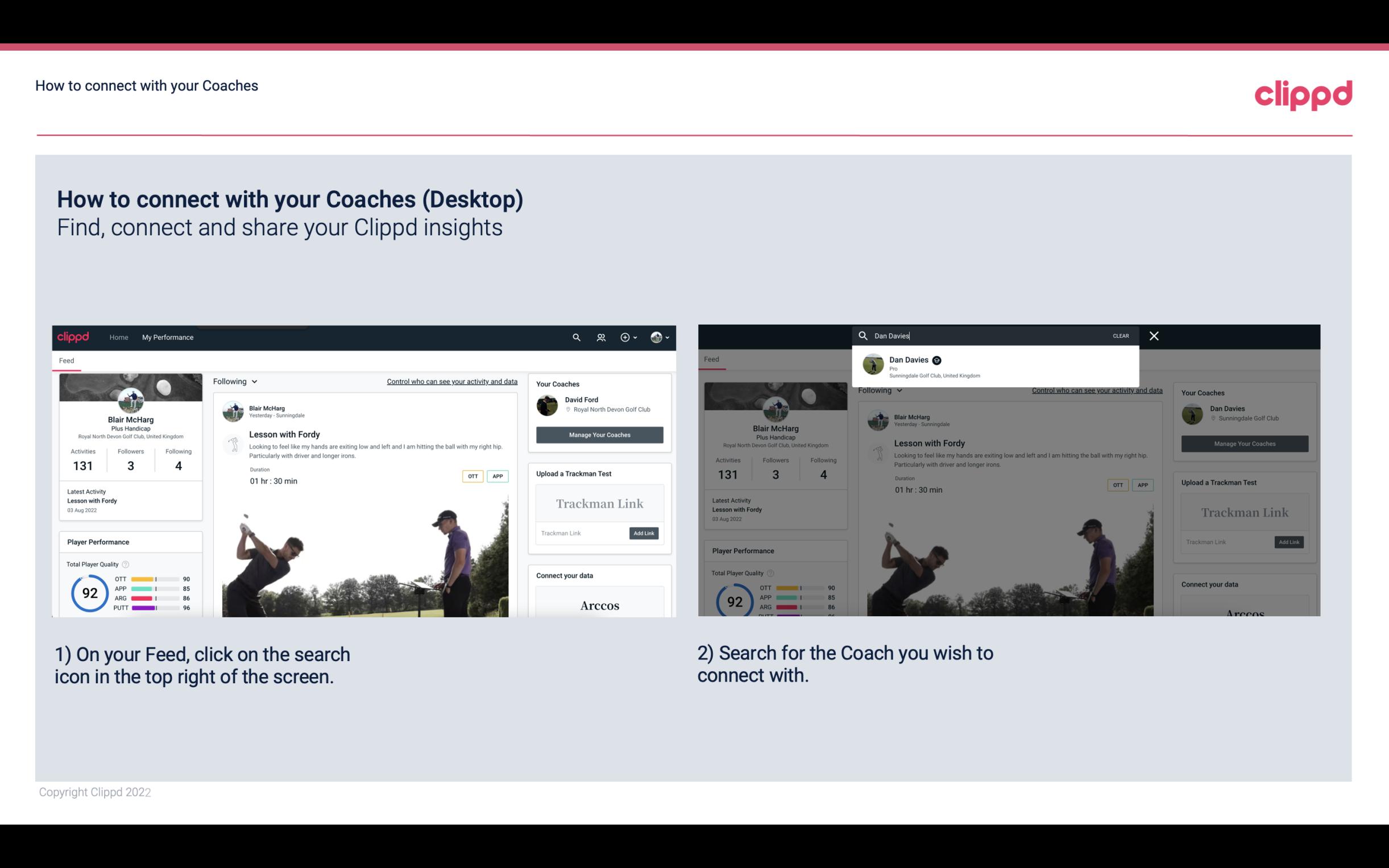1389x868 pixels.
Task: Click My Performance tab in navbar
Action: 169,337
